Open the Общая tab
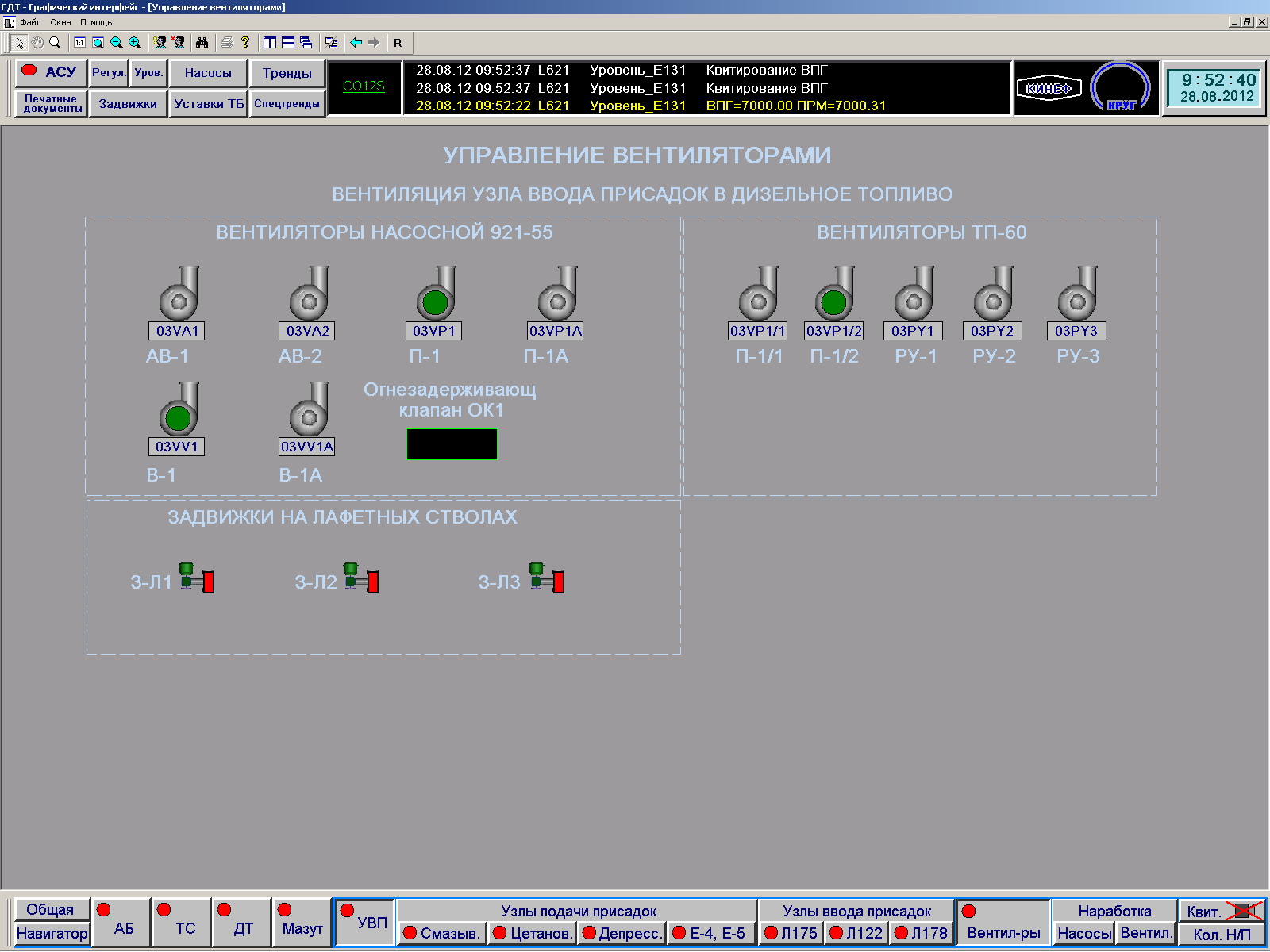Image resolution: width=1270 pixels, height=952 pixels. (51, 910)
